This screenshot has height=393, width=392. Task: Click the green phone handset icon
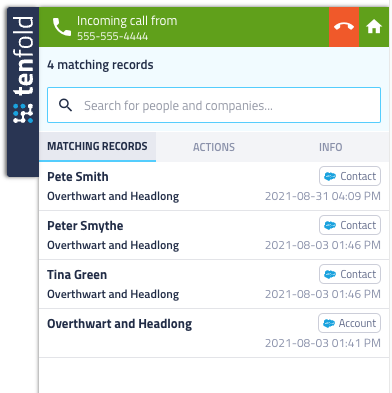point(62,27)
